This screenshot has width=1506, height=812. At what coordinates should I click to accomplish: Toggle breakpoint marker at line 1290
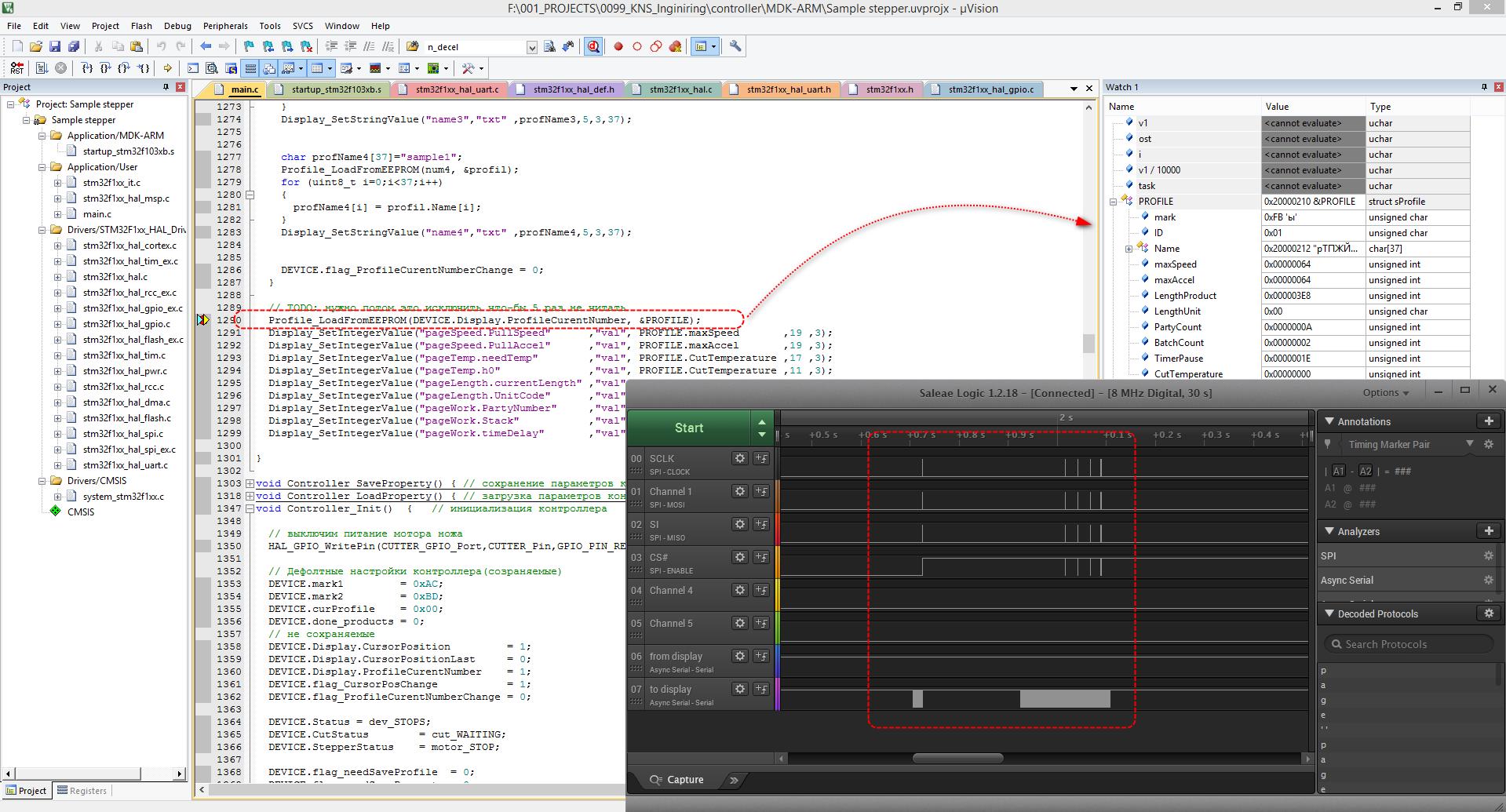(x=202, y=320)
